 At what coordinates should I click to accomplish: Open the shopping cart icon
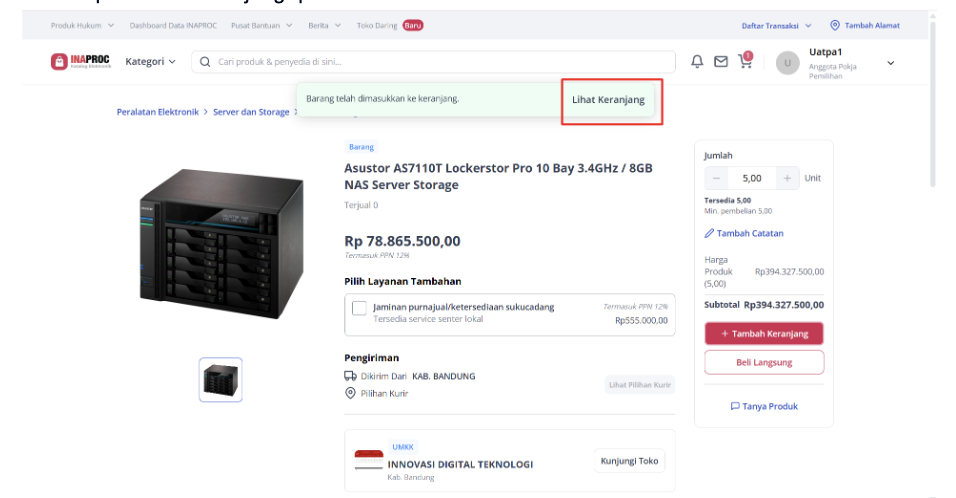tap(745, 60)
